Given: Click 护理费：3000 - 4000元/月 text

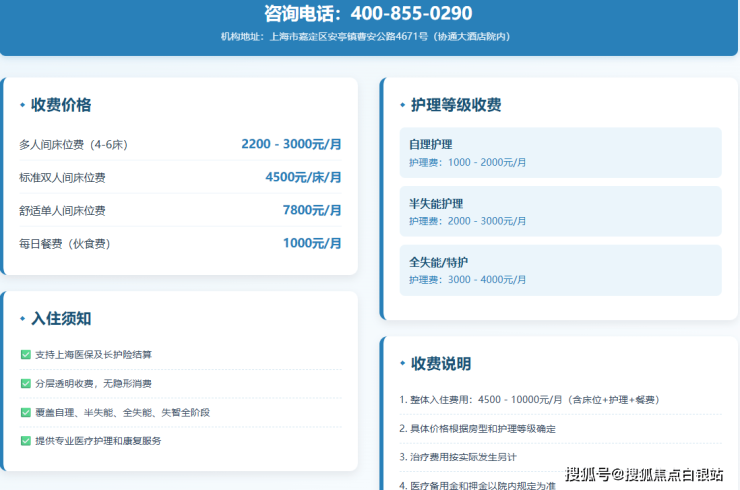Looking at the screenshot, I should pos(467,279).
